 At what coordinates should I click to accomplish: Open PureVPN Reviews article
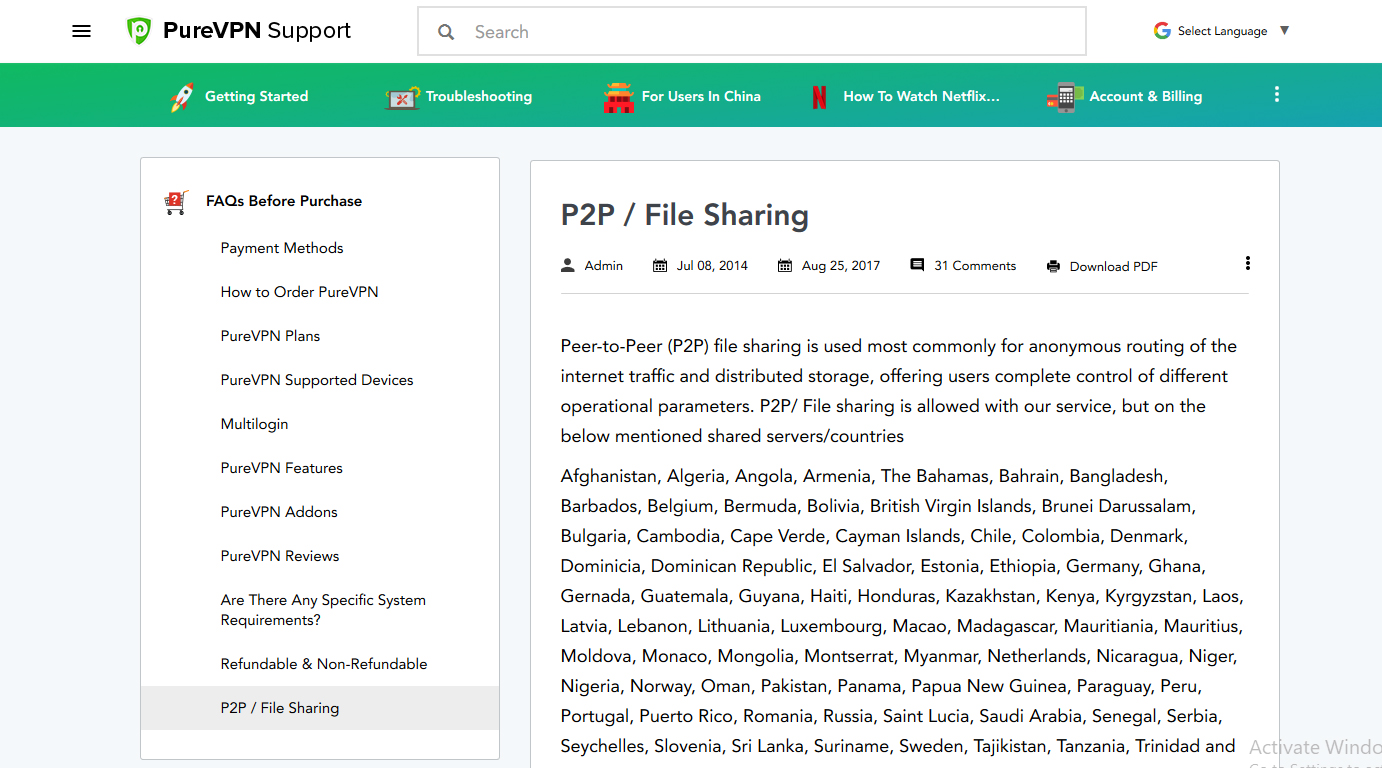[280, 556]
